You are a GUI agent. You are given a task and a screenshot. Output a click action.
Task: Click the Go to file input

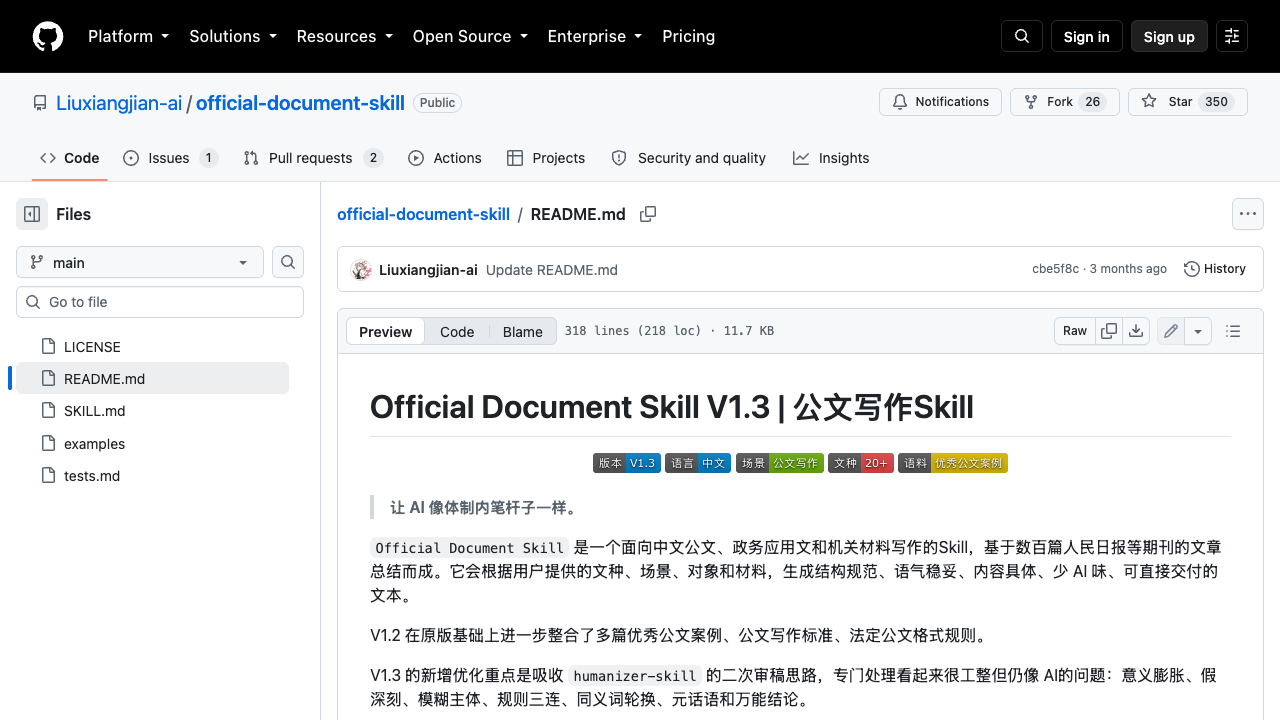click(x=160, y=302)
